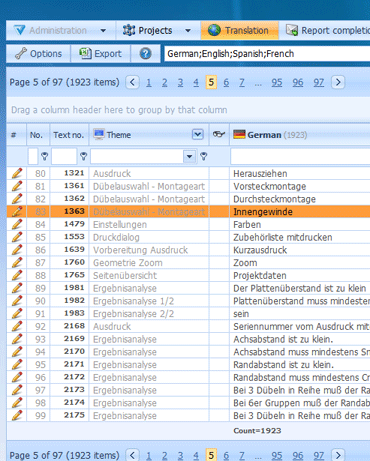Click the cell 'Herausziehen'
Image resolution: width=370 pixels, height=461 pixels.
[x=300, y=174]
